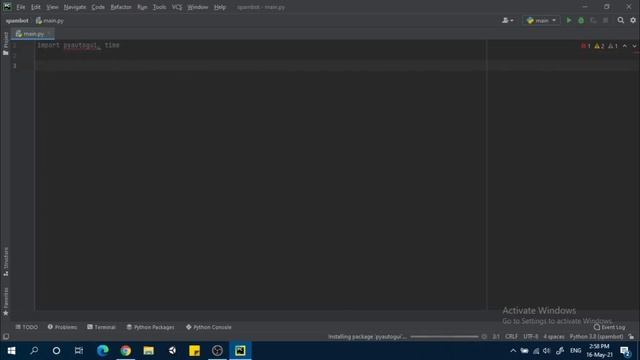Toggle the read-only lock icon in status bar

631,337
